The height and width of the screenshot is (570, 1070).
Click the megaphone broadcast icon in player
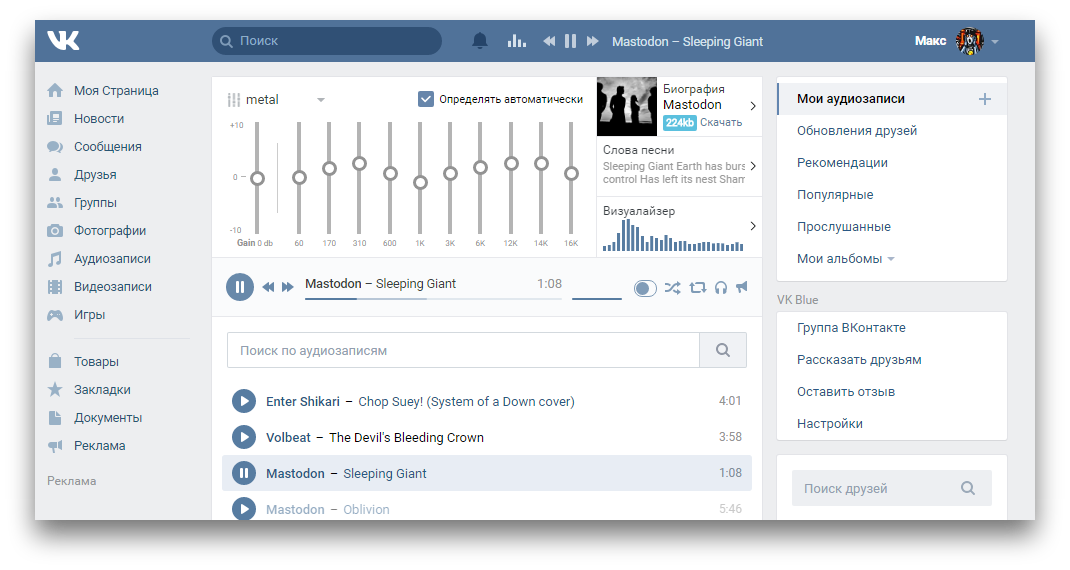coord(742,287)
